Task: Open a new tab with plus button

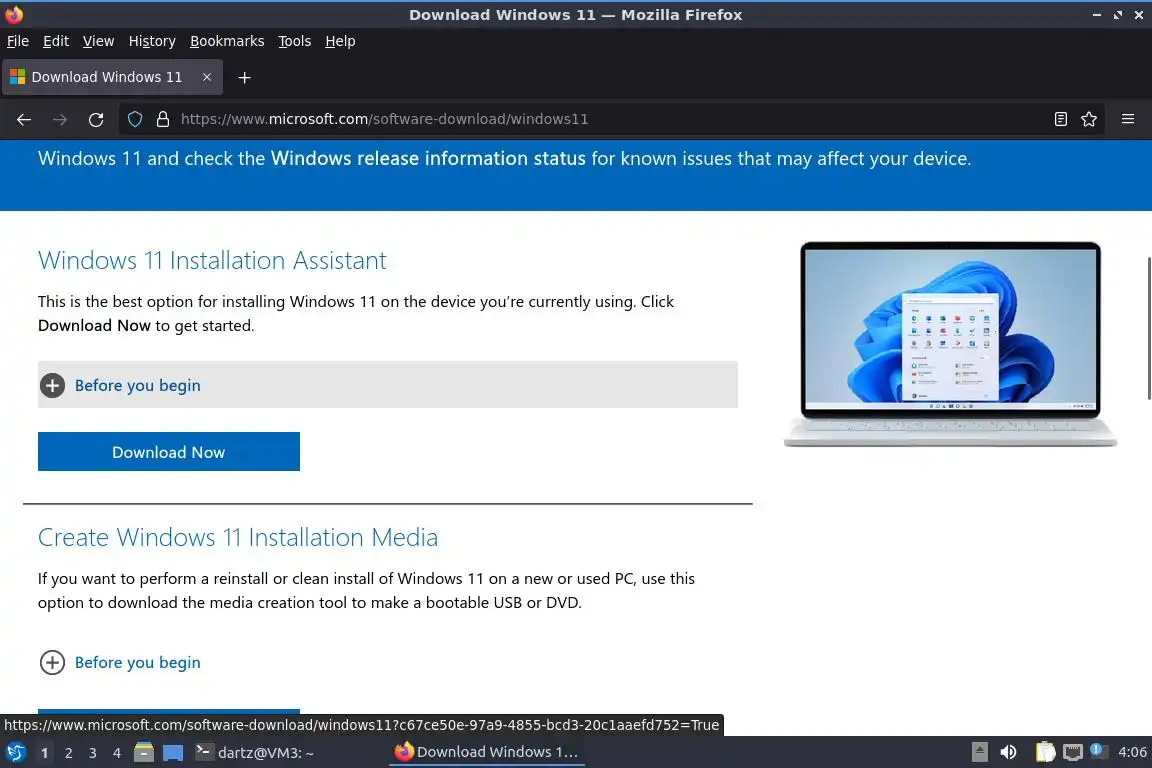Action: [x=245, y=77]
